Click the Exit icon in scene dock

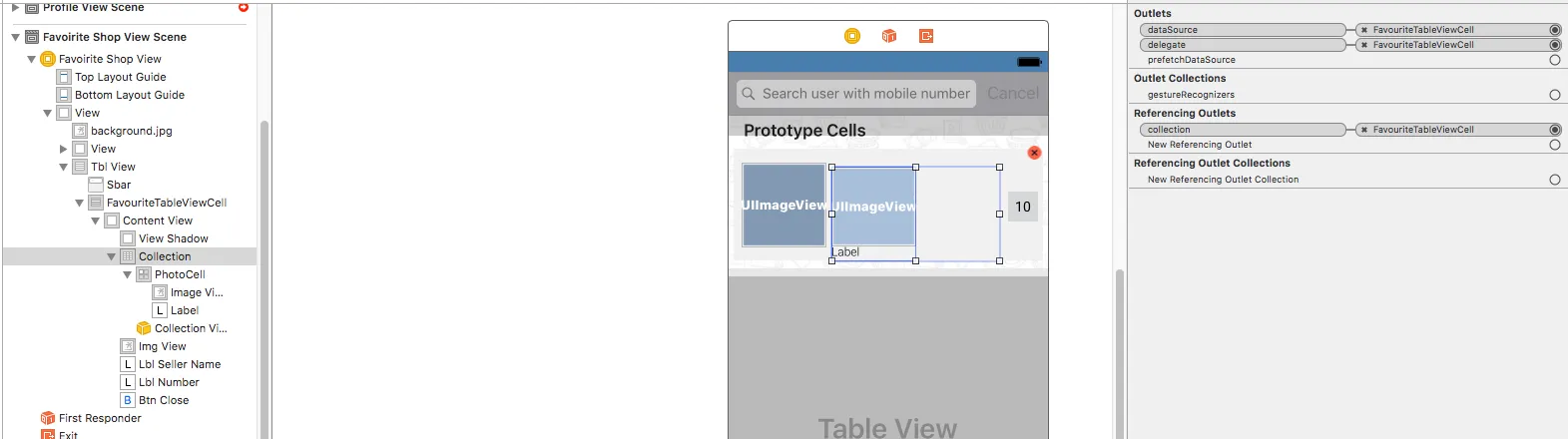pyautogui.click(x=926, y=36)
